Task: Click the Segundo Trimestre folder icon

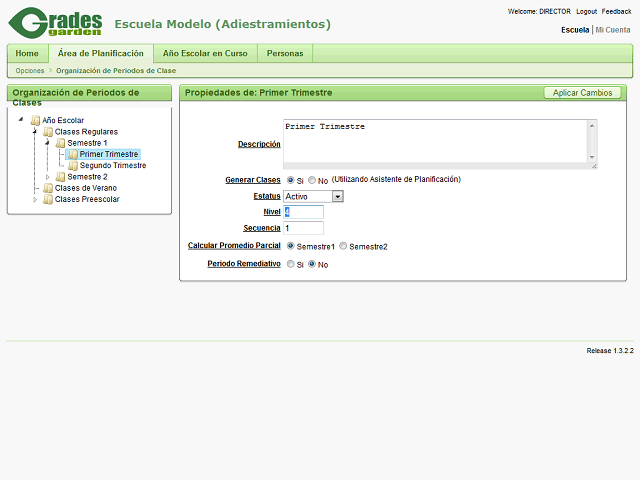Action: (73, 166)
